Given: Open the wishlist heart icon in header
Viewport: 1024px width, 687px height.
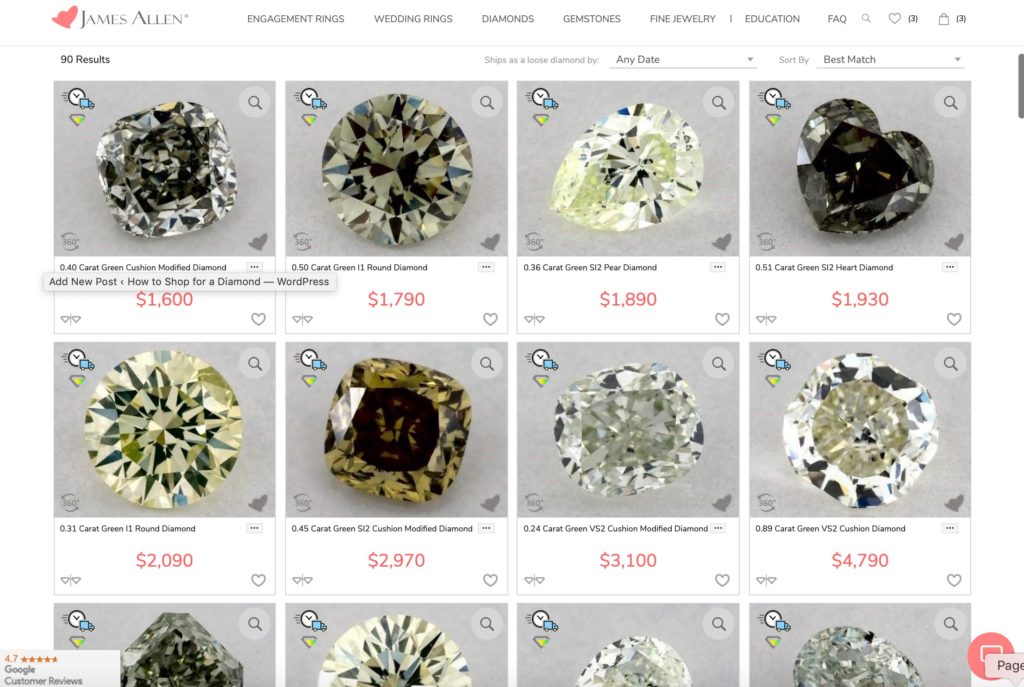Looking at the screenshot, I should point(895,18).
